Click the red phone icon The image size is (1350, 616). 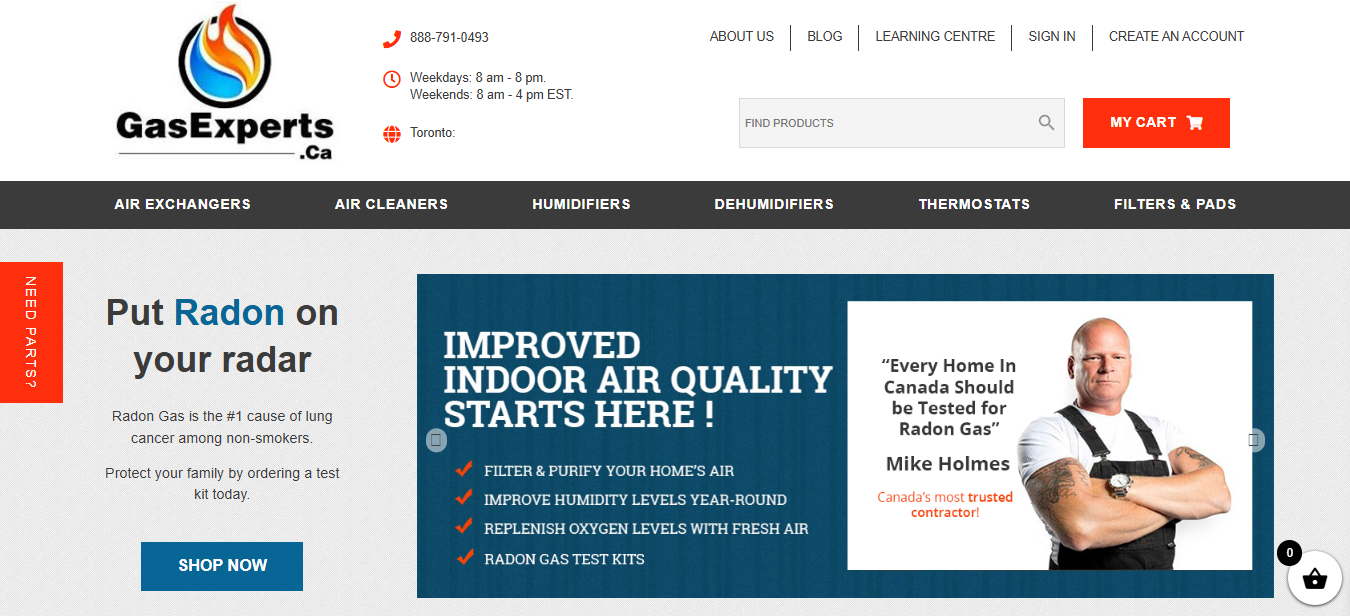click(x=391, y=39)
